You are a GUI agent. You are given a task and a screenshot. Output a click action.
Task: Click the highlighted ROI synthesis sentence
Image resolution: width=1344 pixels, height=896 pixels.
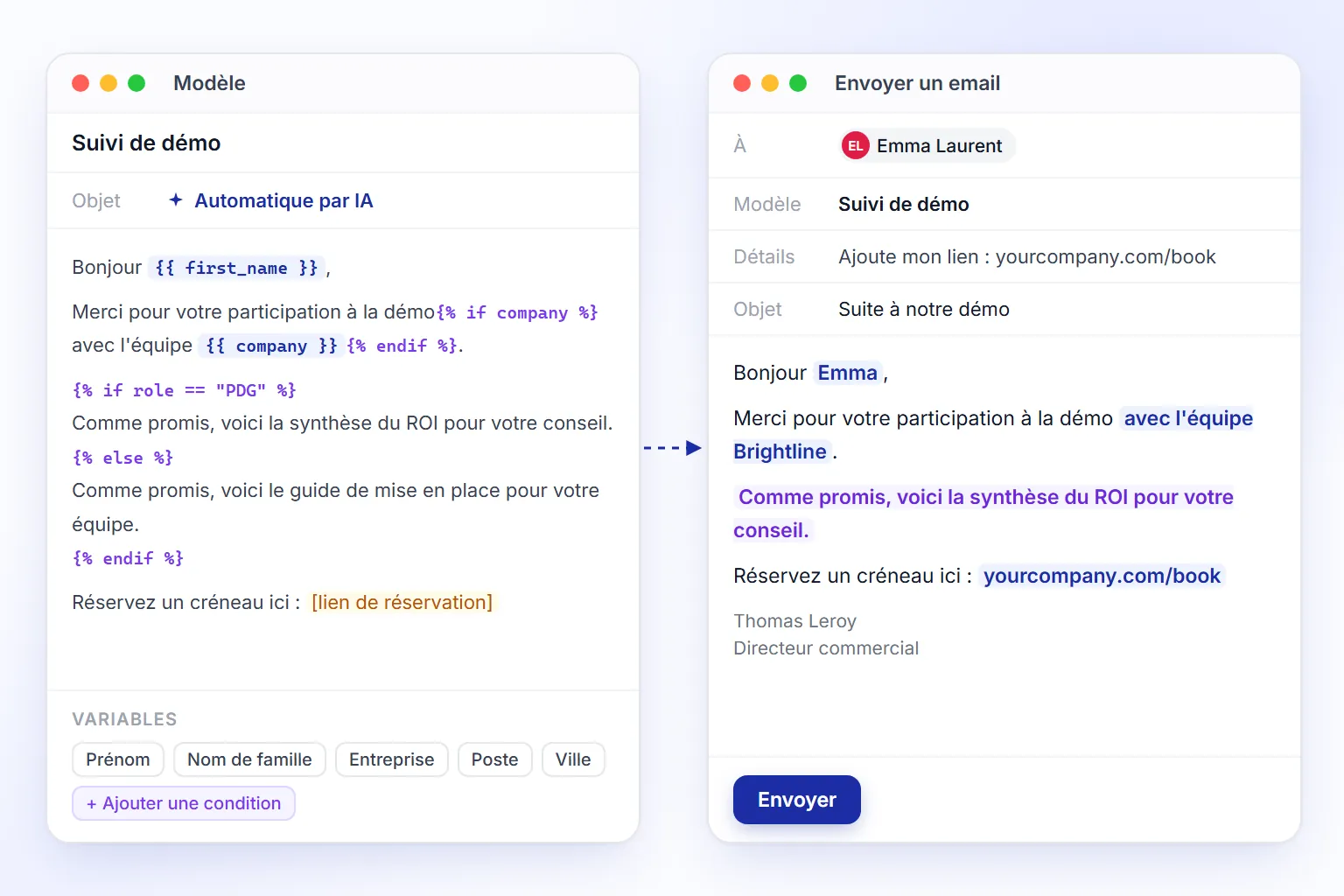click(x=983, y=514)
